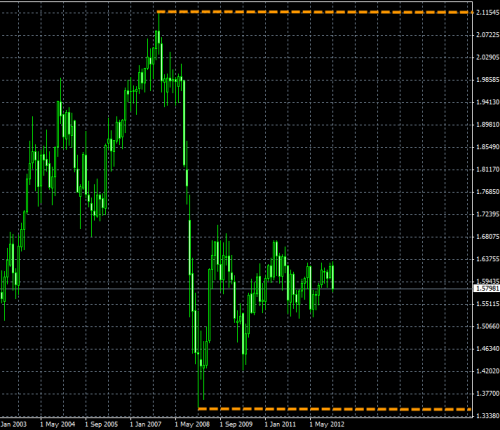Image resolution: width=500 pixels, height=430 pixels.
Task: Click the 1.55115 price axis label
Action: [488, 304]
